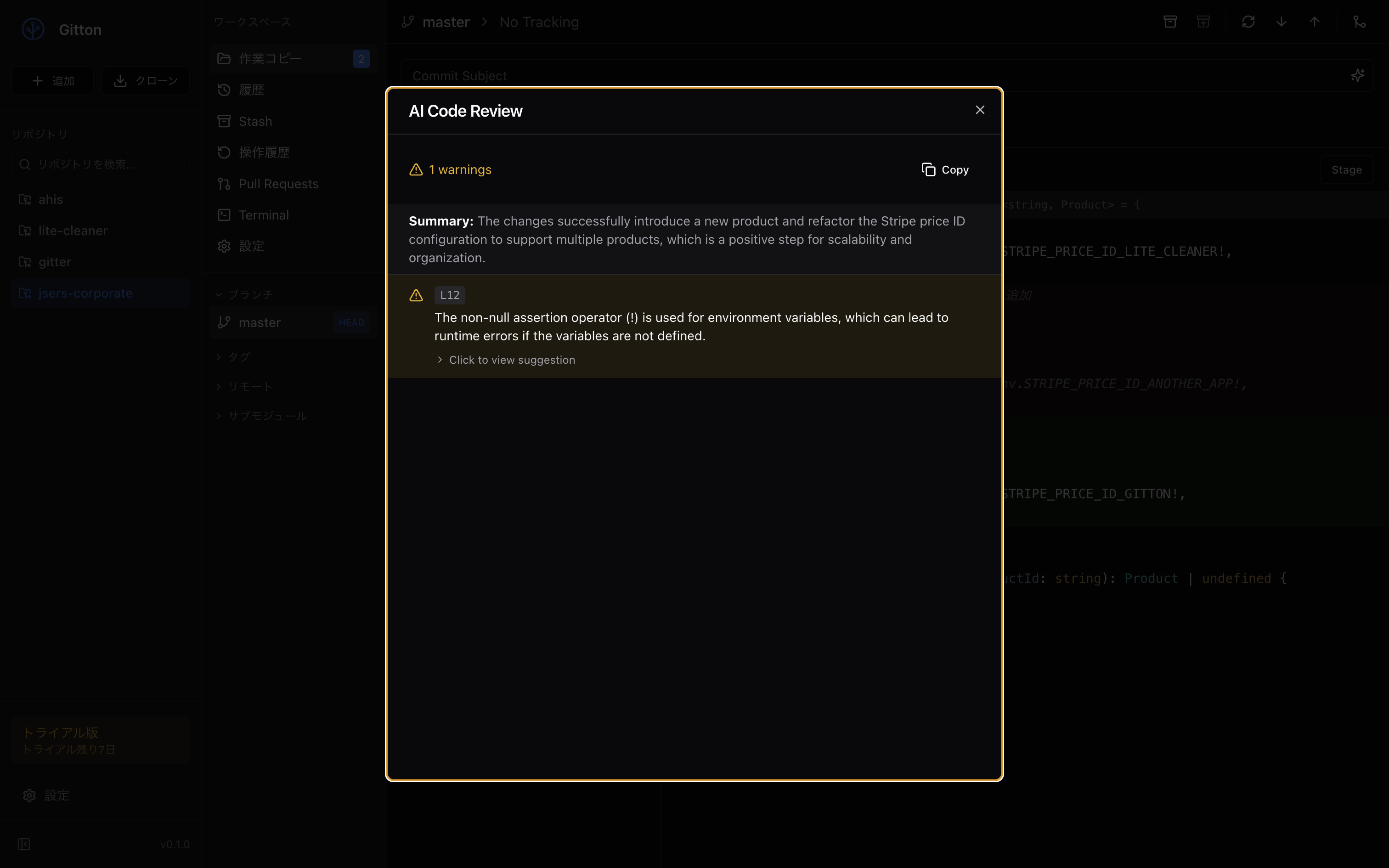Click the pull down-arrow icon
This screenshot has width=1389, height=868.
pos(1281,22)
